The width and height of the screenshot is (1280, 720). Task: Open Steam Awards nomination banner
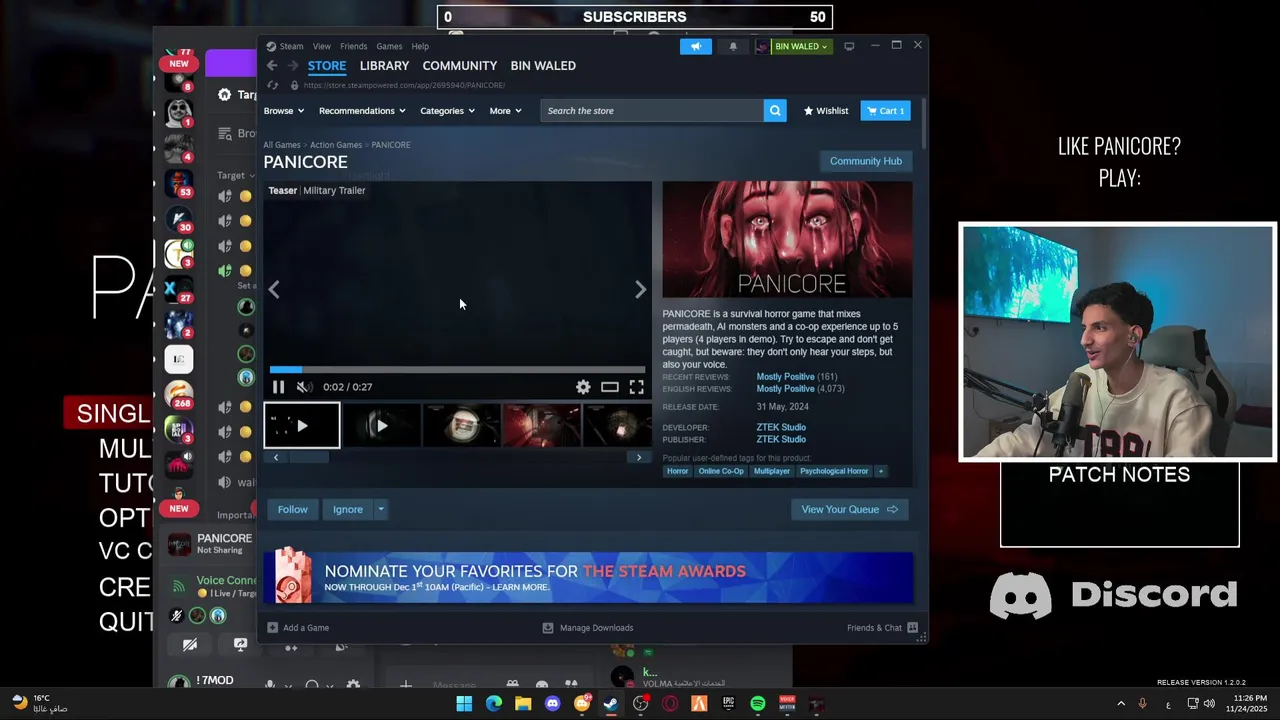click(588, 577)
